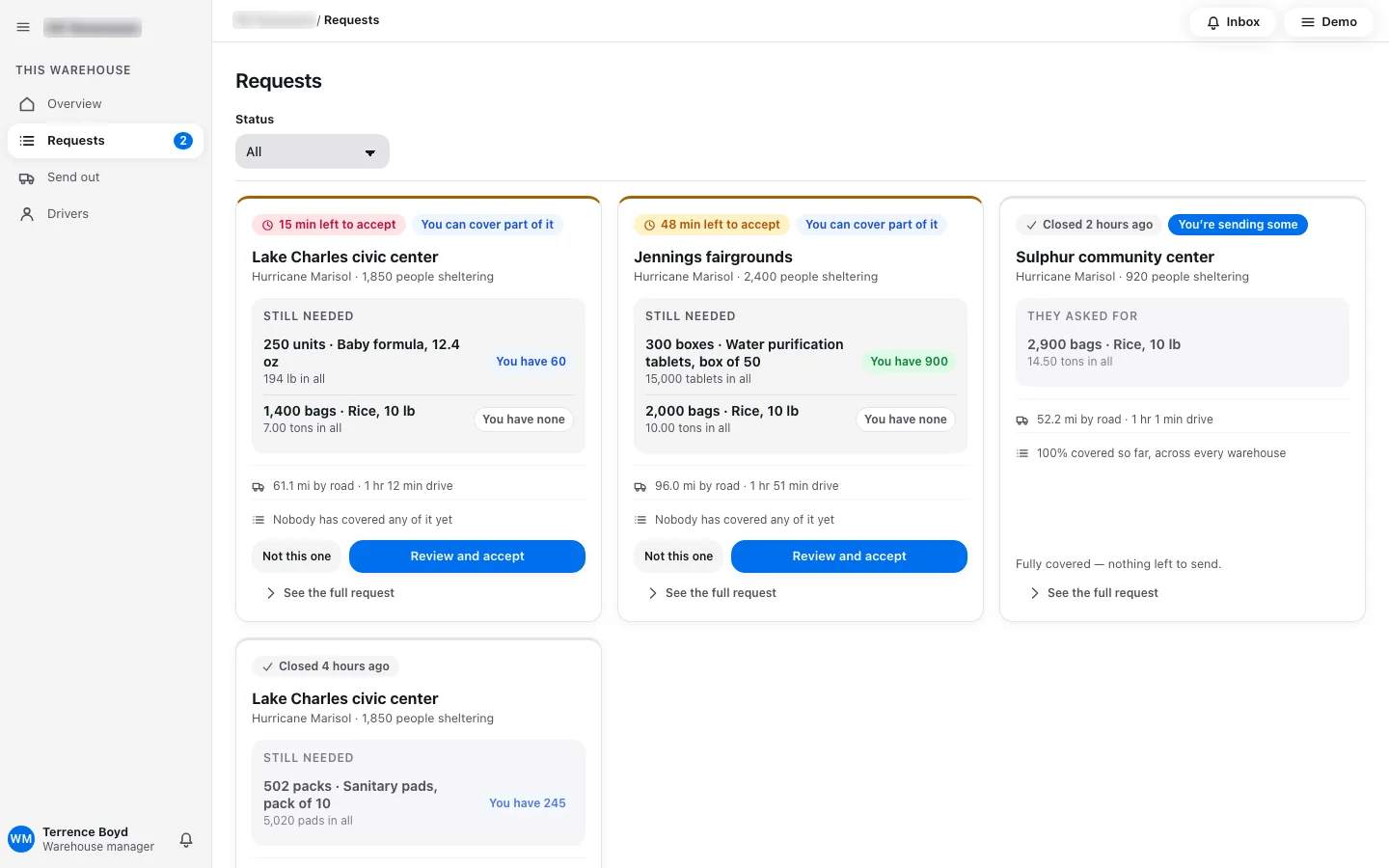Open the hamburger menu in the sidebar header
Screen dimensions: 1389x868
[x=23, y=28]
